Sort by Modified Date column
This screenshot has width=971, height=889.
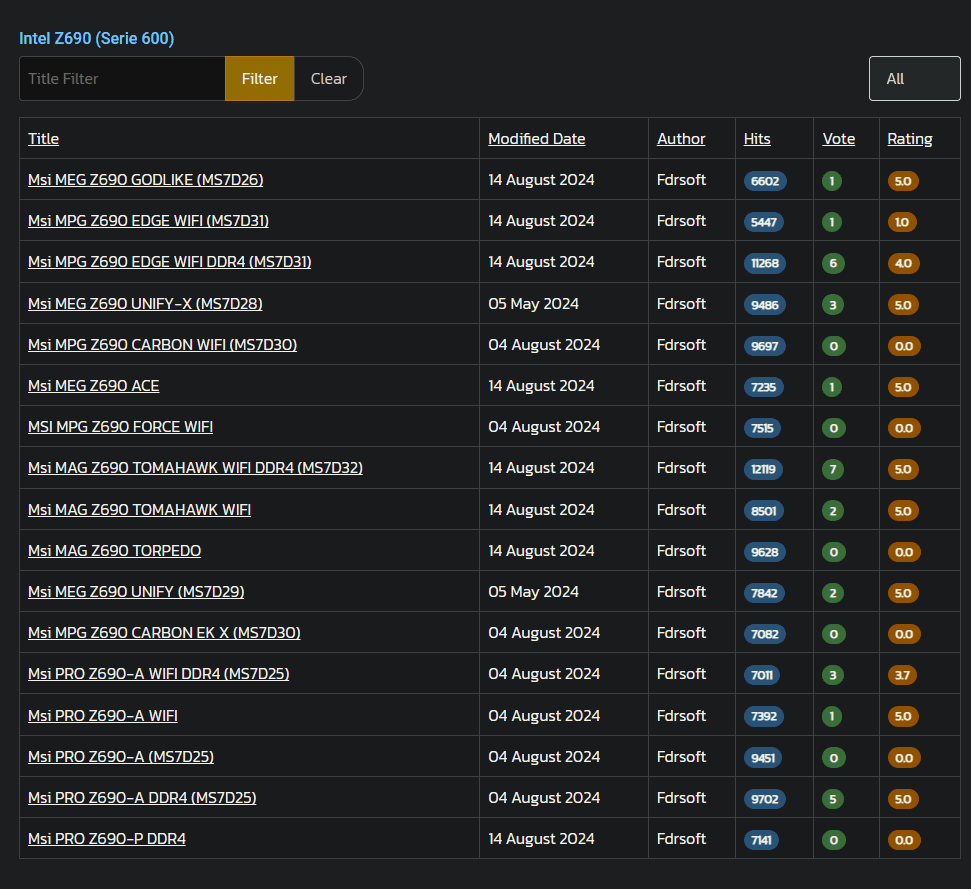pos(537,139)
